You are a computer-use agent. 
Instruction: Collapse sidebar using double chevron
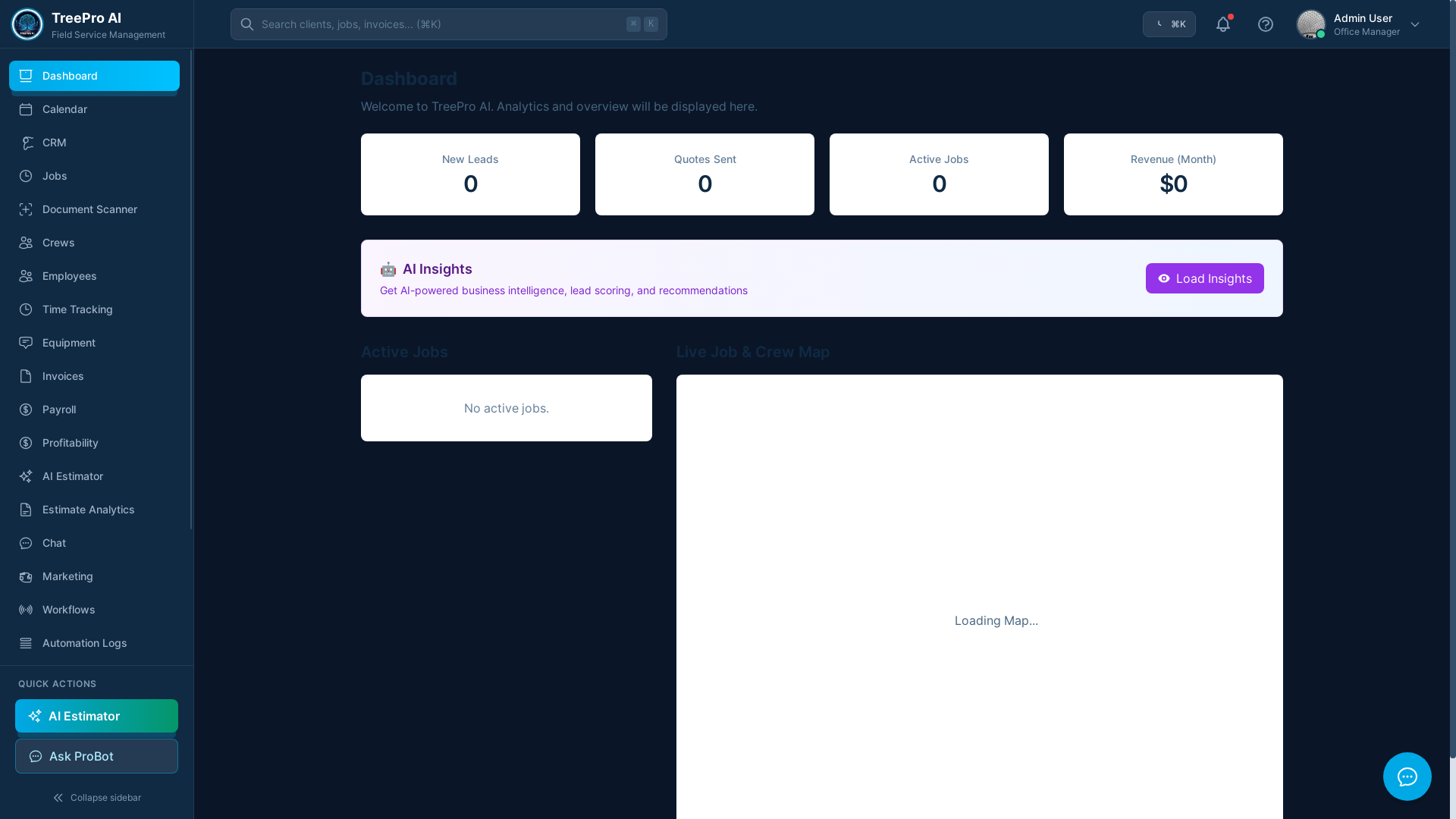pos(58,798)
